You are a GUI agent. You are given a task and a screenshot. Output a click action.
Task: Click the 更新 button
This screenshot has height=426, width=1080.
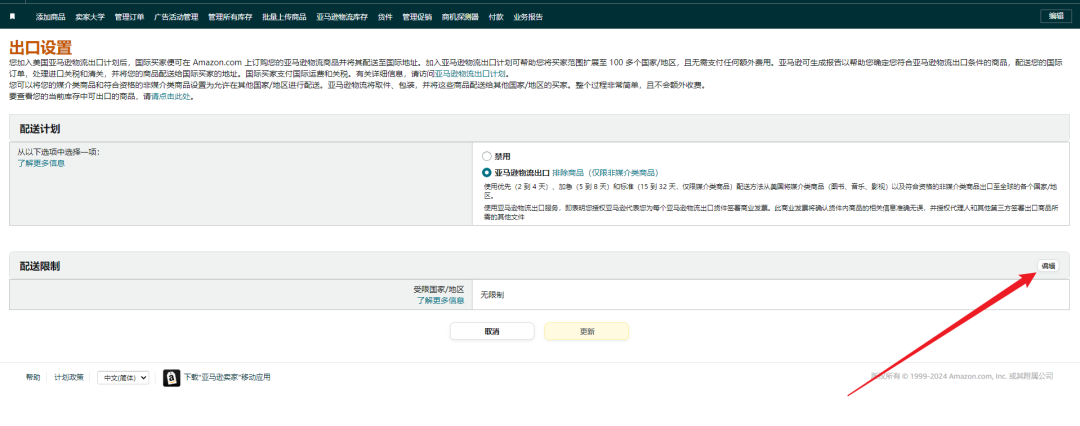tap(587, 331)
